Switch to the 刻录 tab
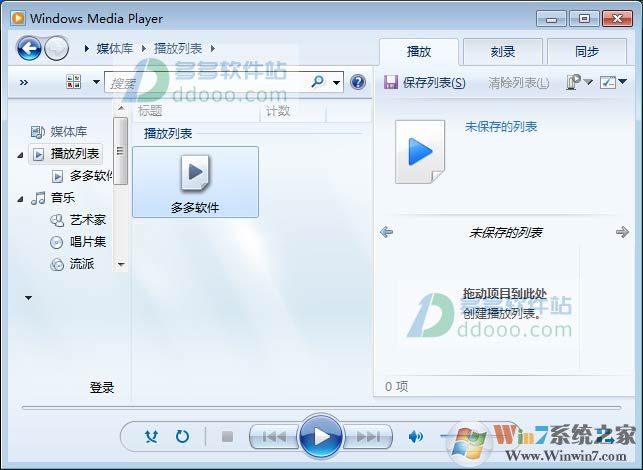 [x=503, y=52]
